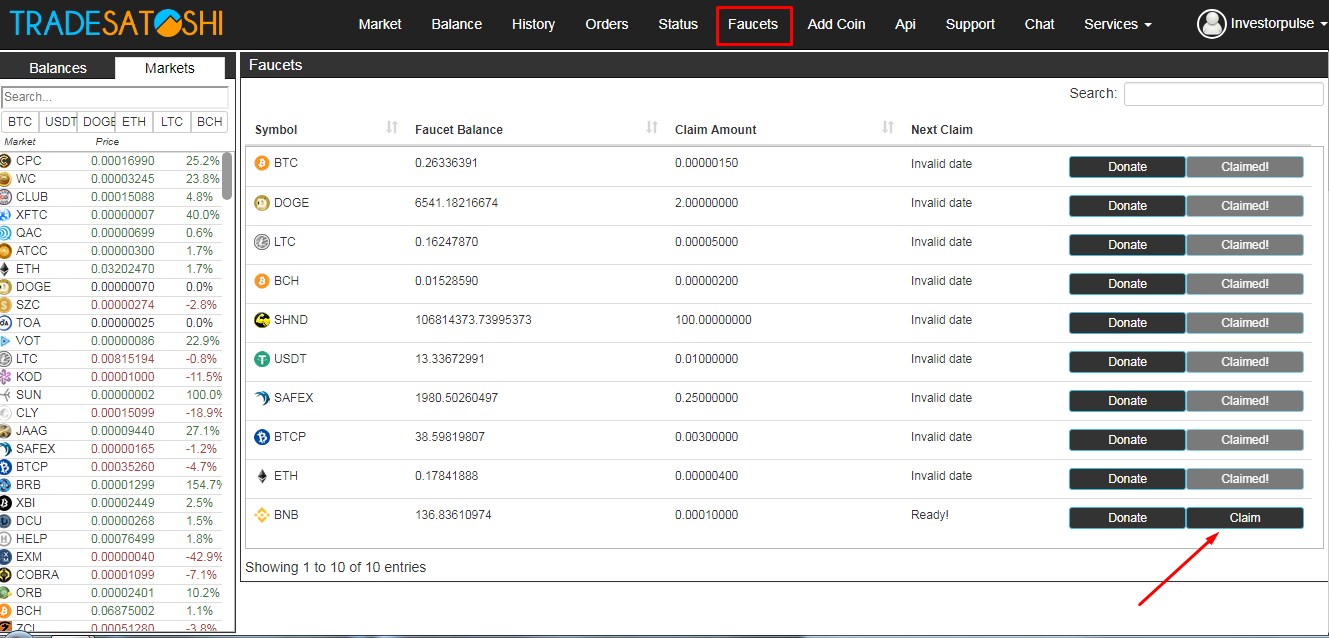Click the ATCC coin icon in Markets list
This screenshot has width=1329, height=638.
[6, 251]
